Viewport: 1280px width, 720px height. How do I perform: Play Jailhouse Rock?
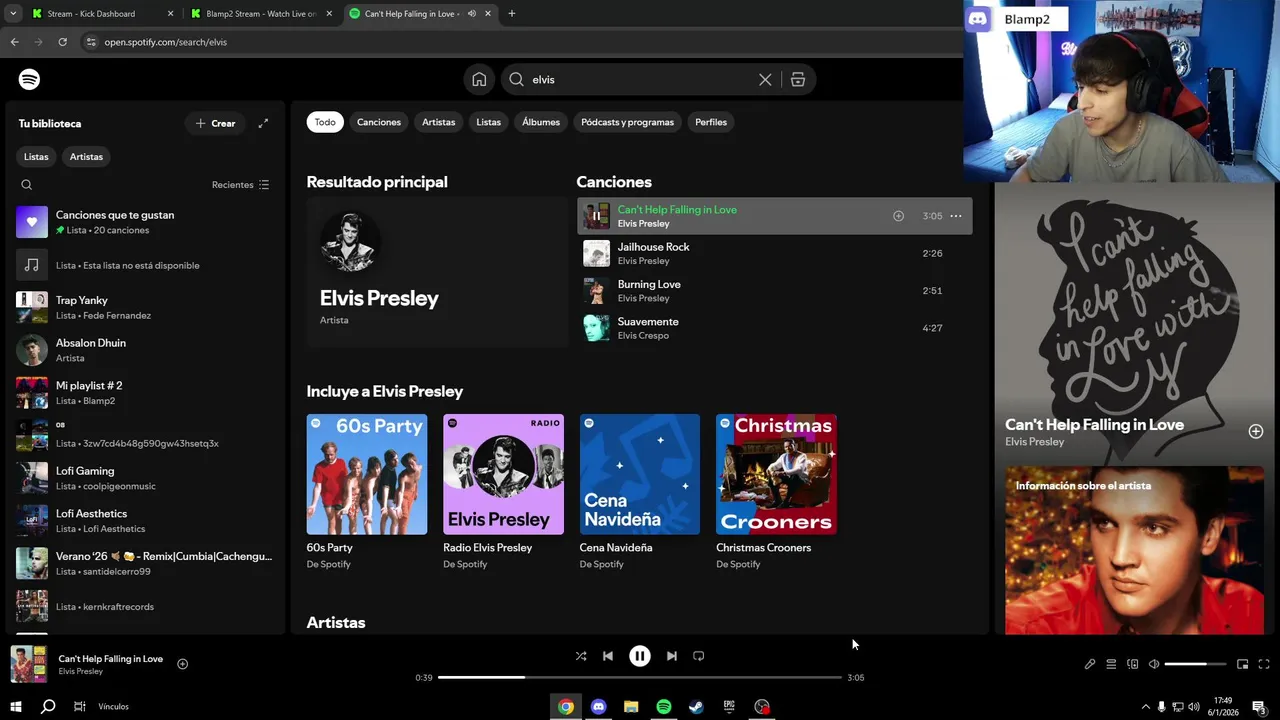pyautogui.click(x=774, y=253)
